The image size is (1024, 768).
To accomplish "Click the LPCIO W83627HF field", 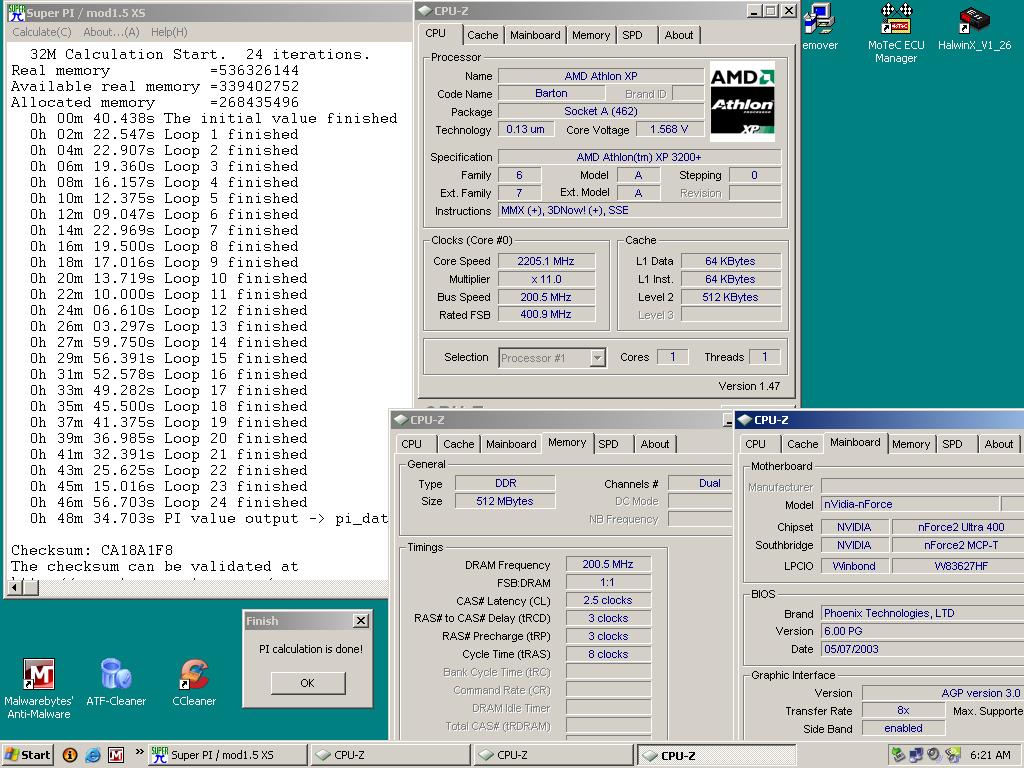I will (958, 566).
